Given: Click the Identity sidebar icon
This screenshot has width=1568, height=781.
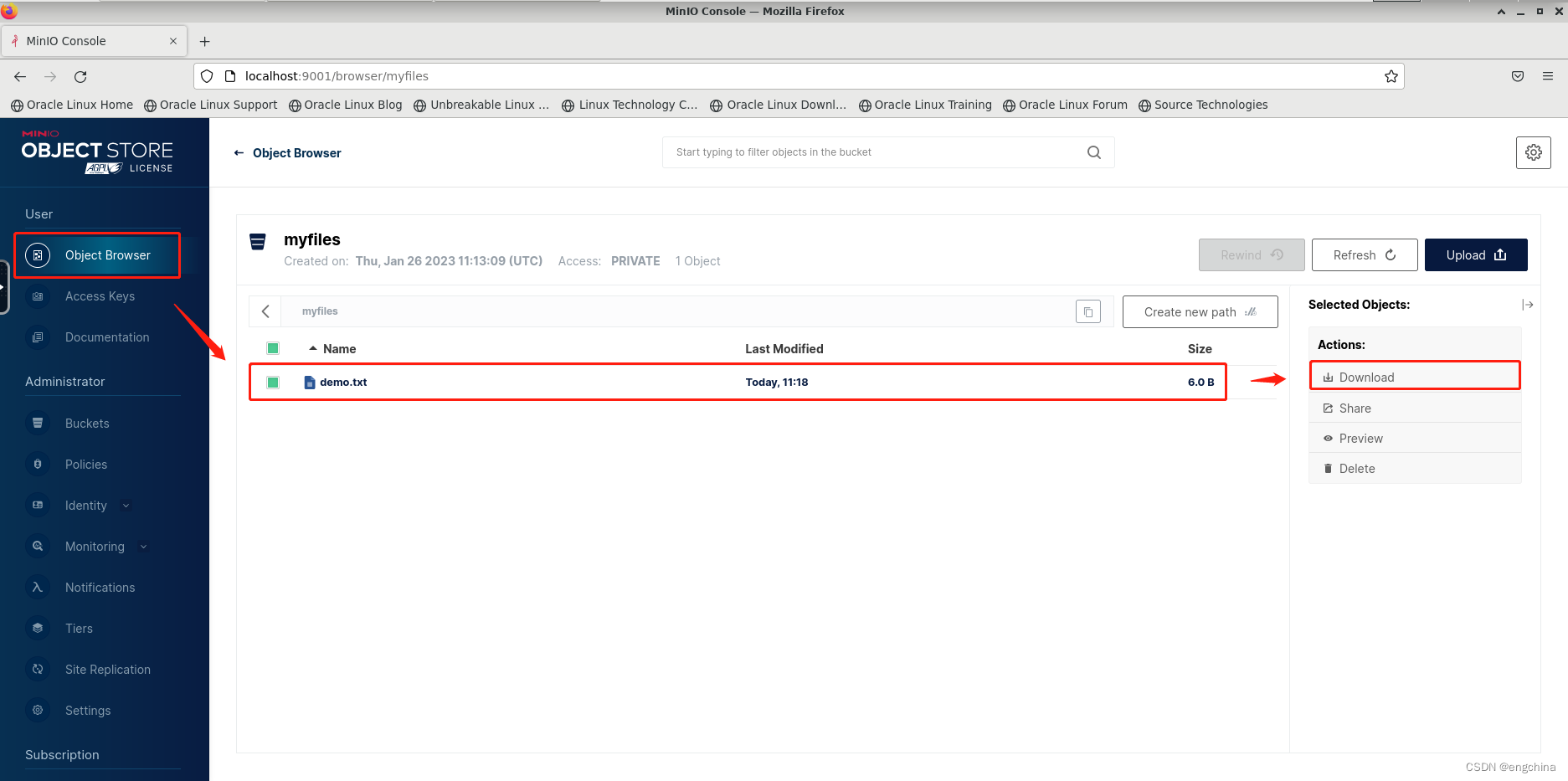Looking at the screenshot, I should [38, 506].
